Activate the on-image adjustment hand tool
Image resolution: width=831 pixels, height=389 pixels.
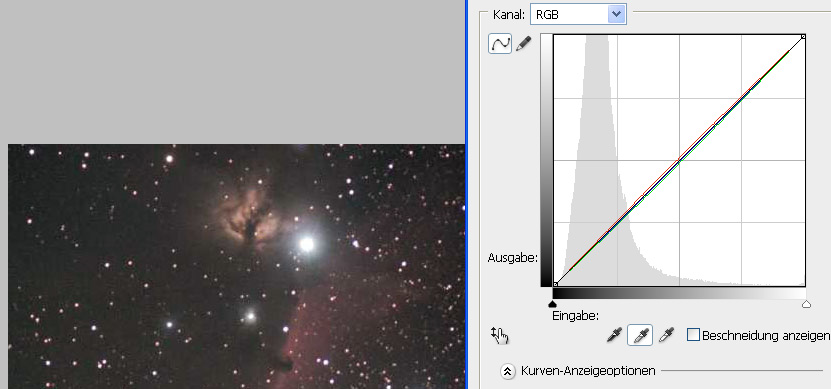coord(500,335)
